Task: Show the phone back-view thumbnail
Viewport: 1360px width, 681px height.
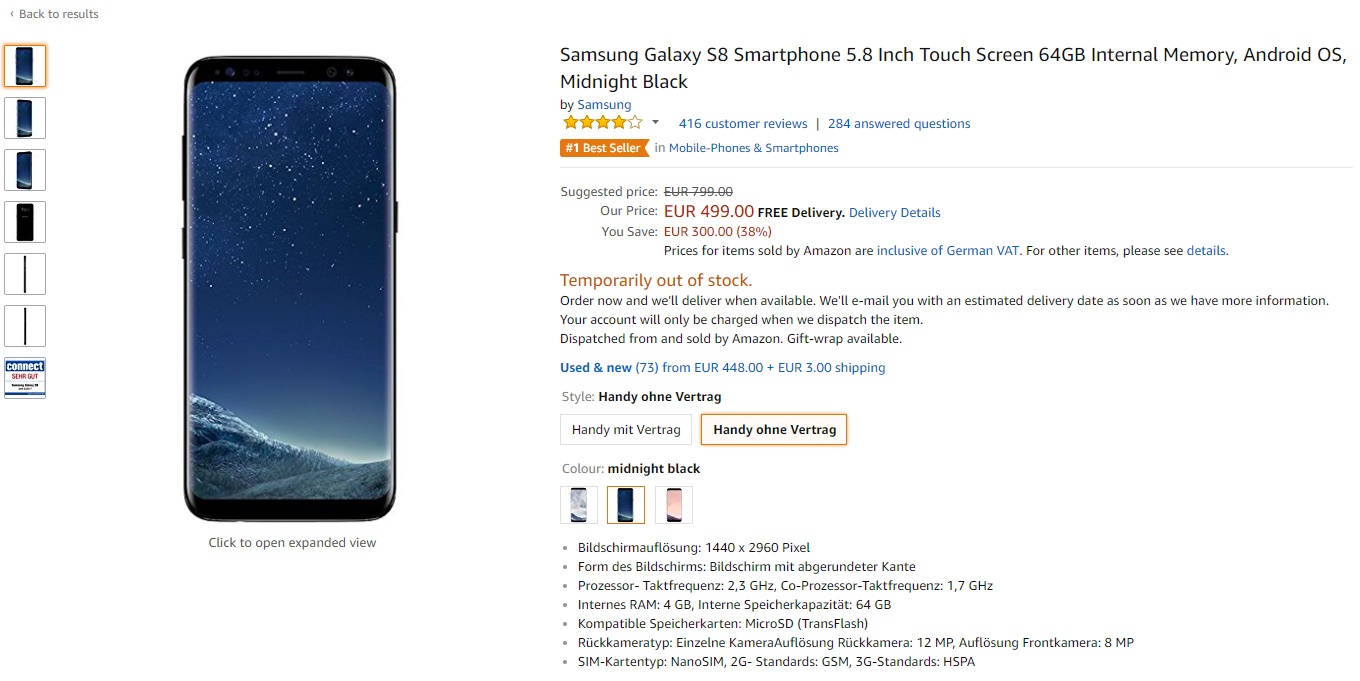Action: point(25,222)
